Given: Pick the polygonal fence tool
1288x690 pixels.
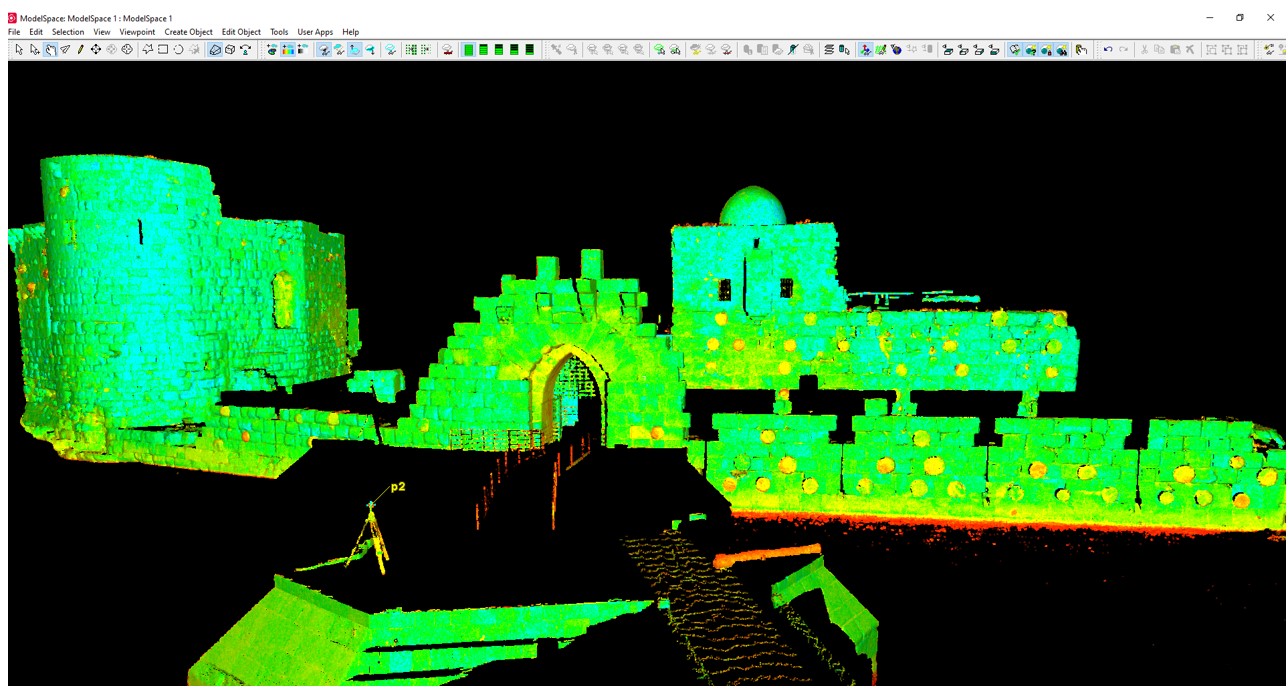Looking at the screenshot, I should (148, 50).
